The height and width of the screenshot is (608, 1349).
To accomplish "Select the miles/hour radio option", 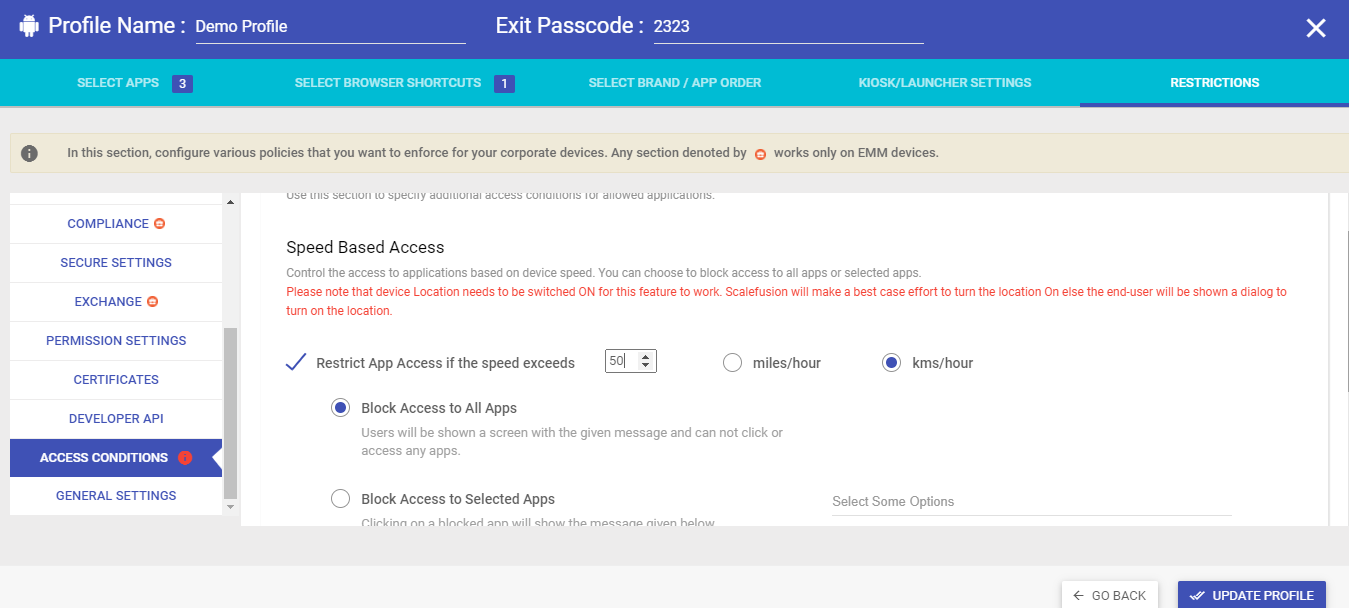I will [732, 363].
